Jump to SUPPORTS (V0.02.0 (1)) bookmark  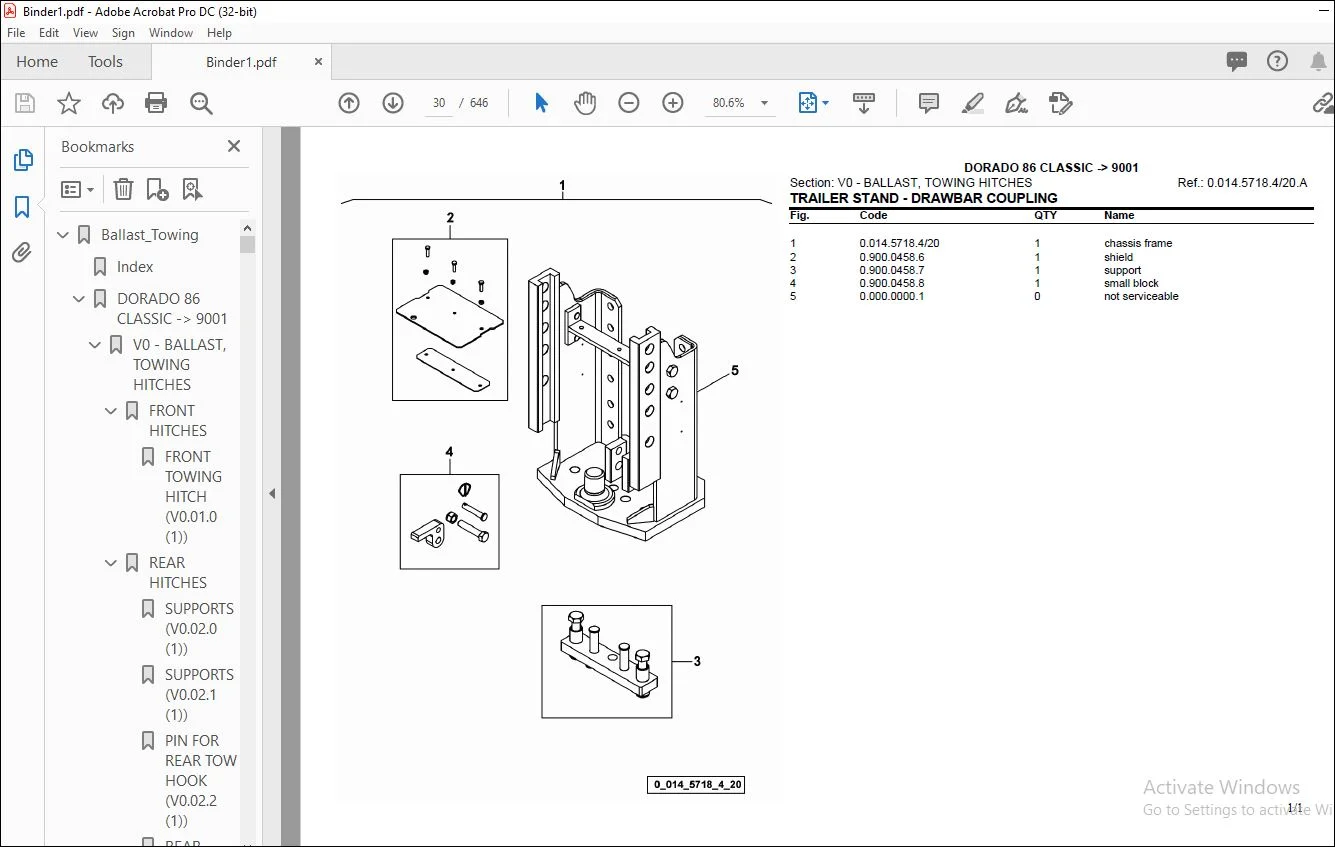click(199, 629)
